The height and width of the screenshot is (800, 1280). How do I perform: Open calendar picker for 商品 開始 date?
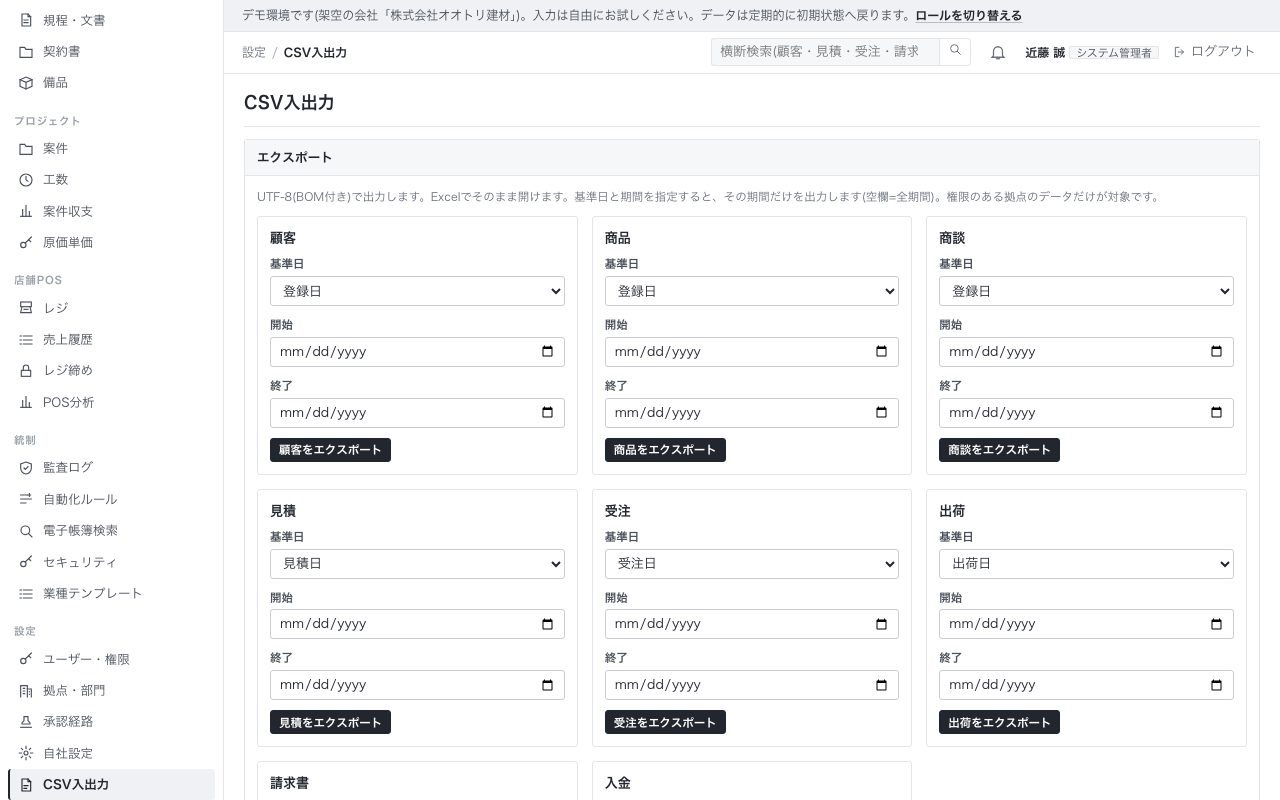point(881,352)
